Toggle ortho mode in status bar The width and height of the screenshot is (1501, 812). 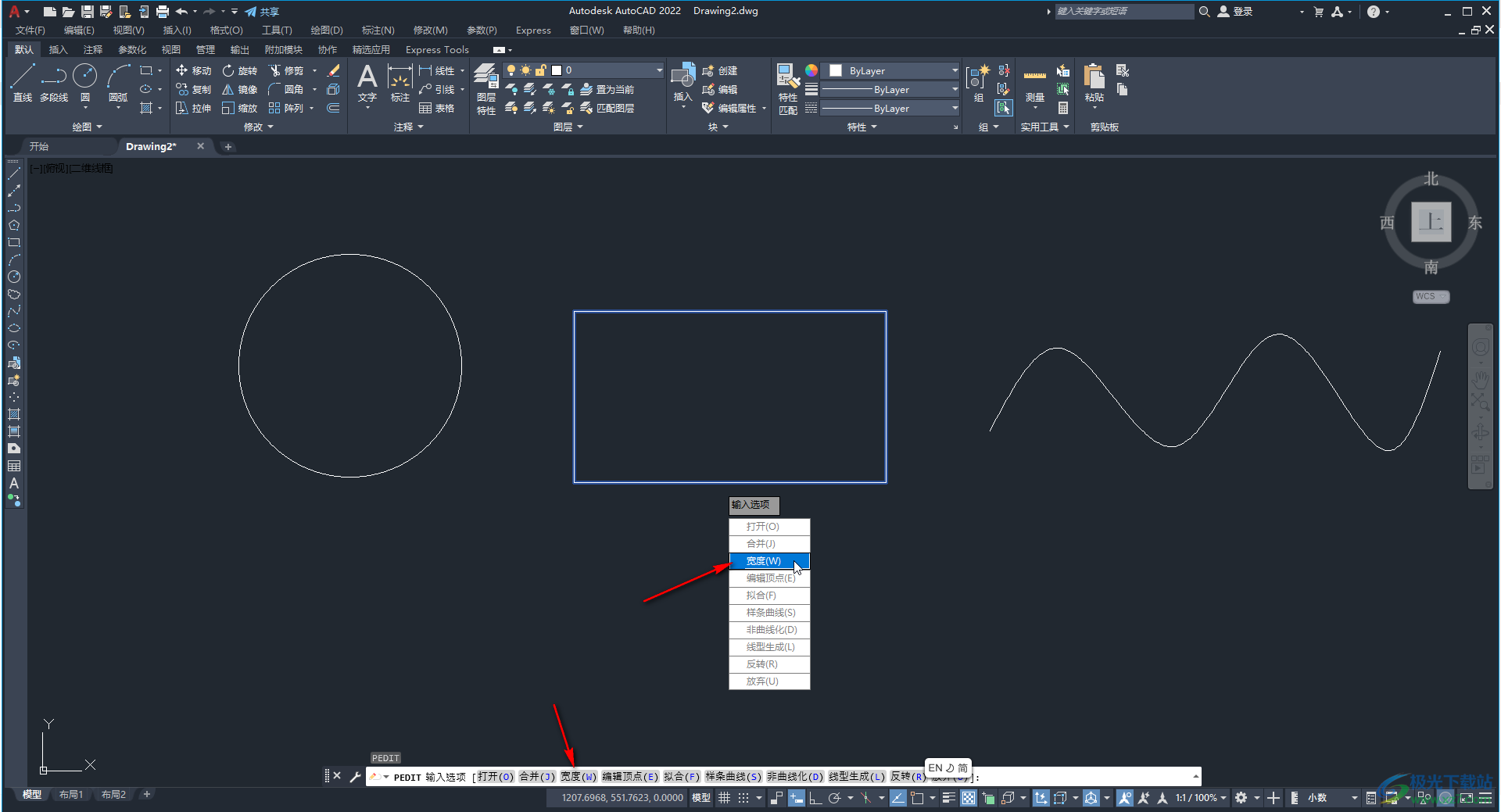[815, 798]
